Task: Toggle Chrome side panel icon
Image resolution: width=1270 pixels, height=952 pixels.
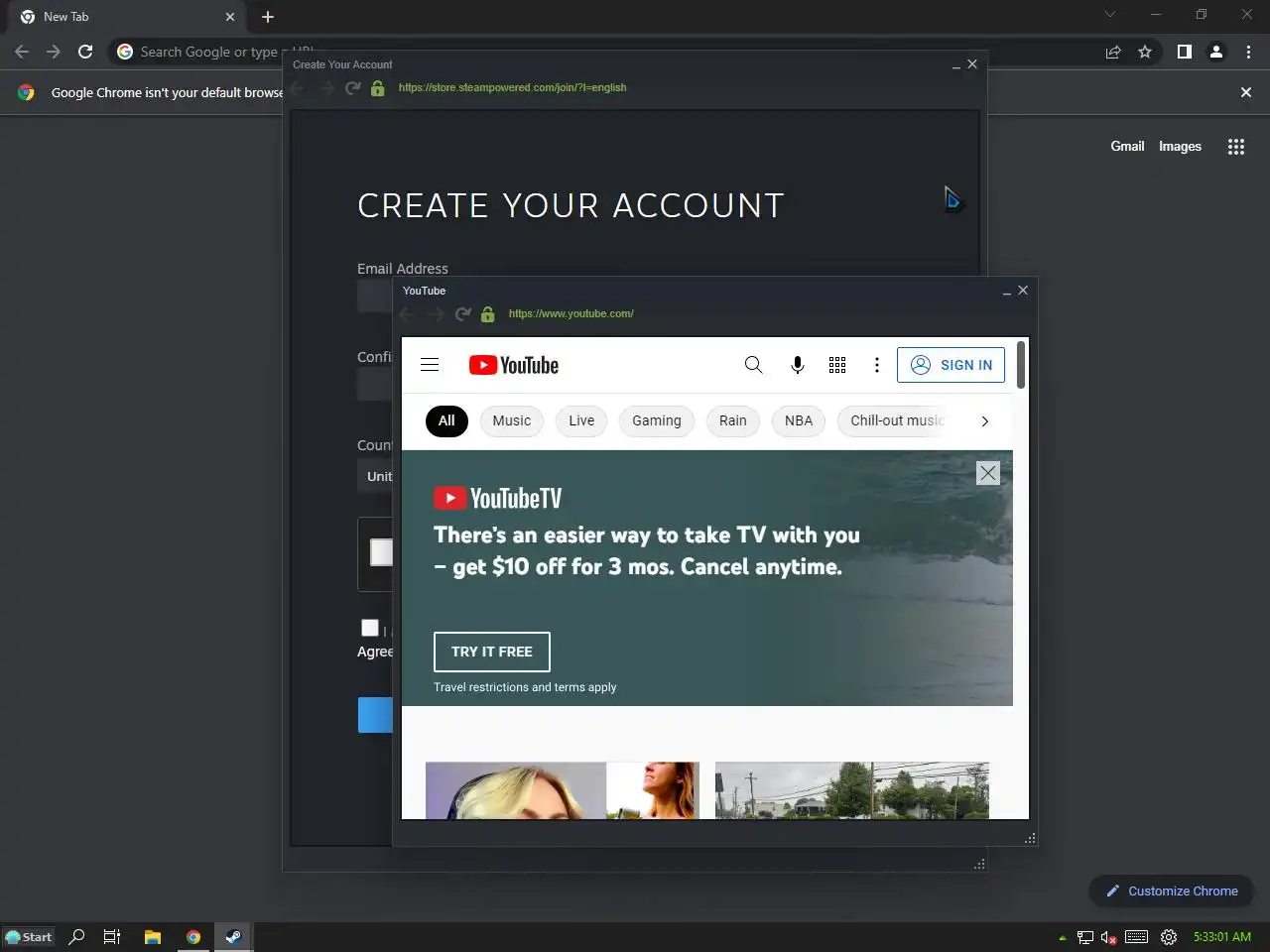Action: click(x=1184, y=52)
